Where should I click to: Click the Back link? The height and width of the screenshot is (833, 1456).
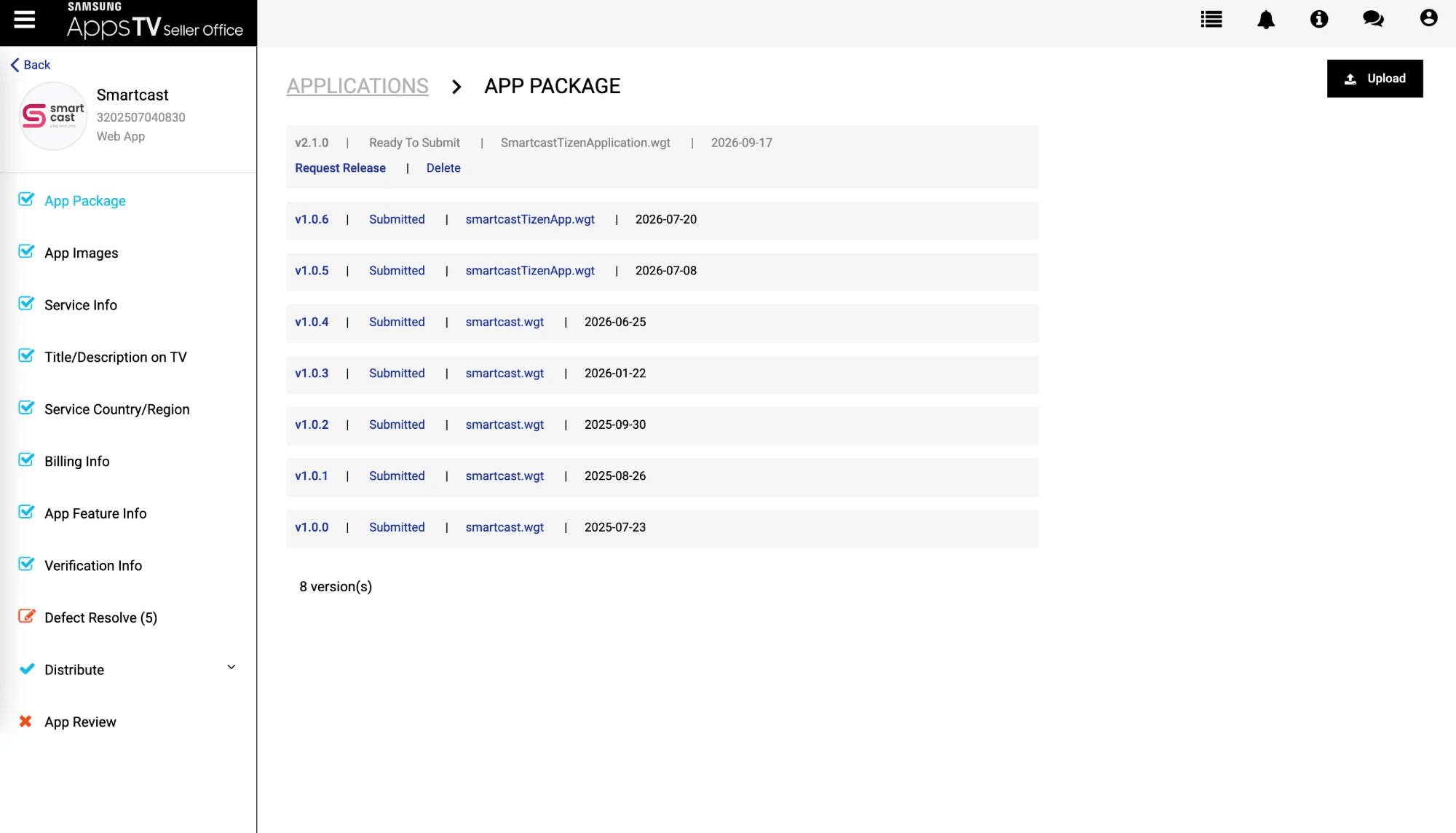click(31, 65)
